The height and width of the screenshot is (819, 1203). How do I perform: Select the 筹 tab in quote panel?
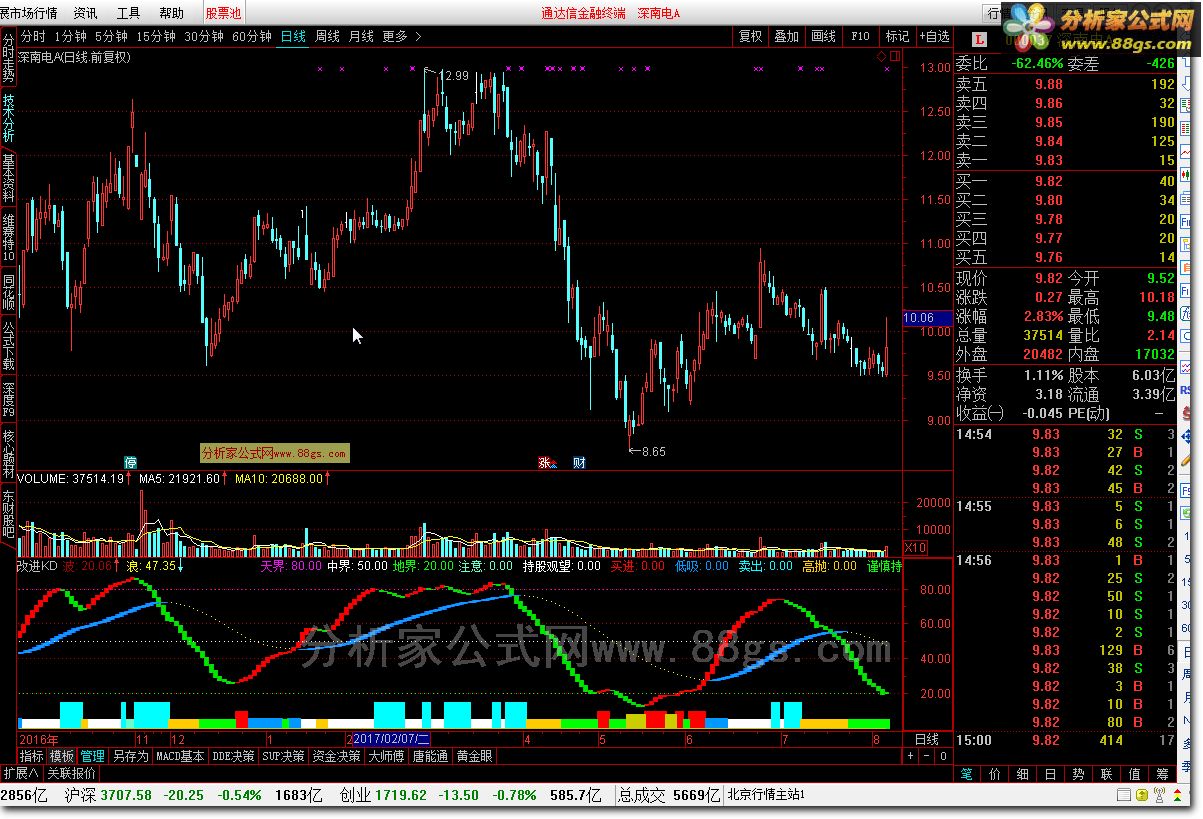[1161, 774]
